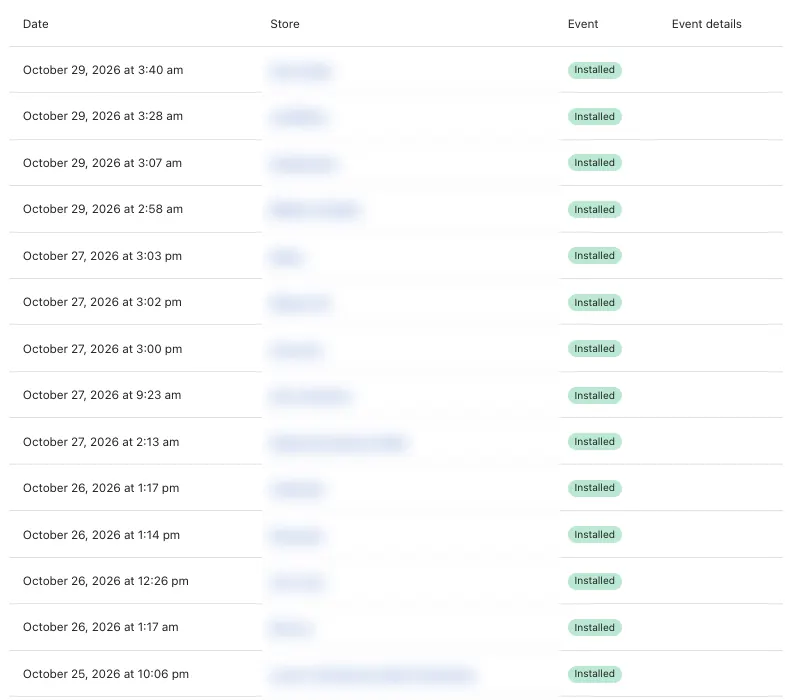Click Installed badge for 3:28 am row
Screen dimensions: 796x700
[x=594, y=117]
